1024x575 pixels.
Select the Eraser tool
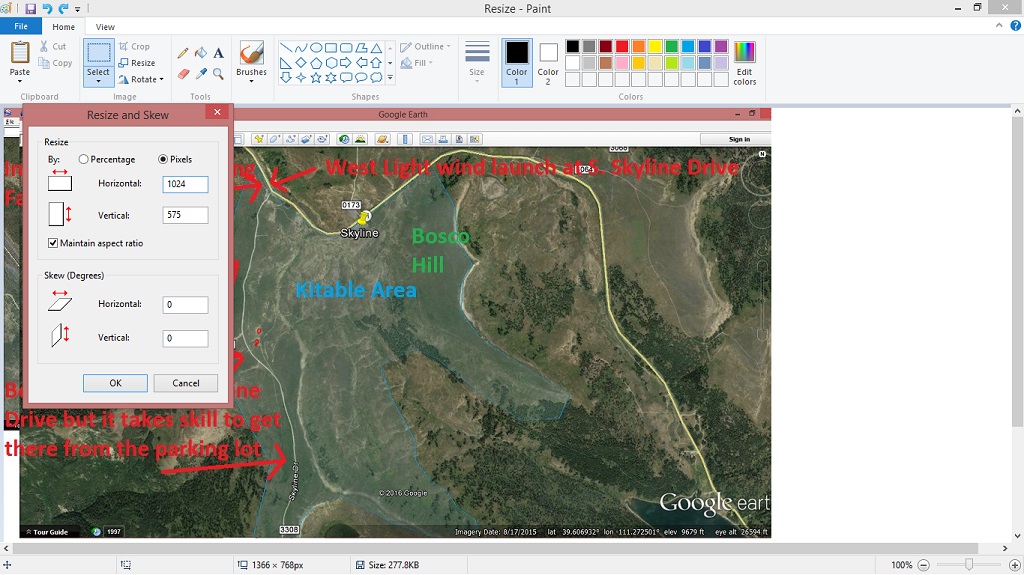(x=183, y=74)
